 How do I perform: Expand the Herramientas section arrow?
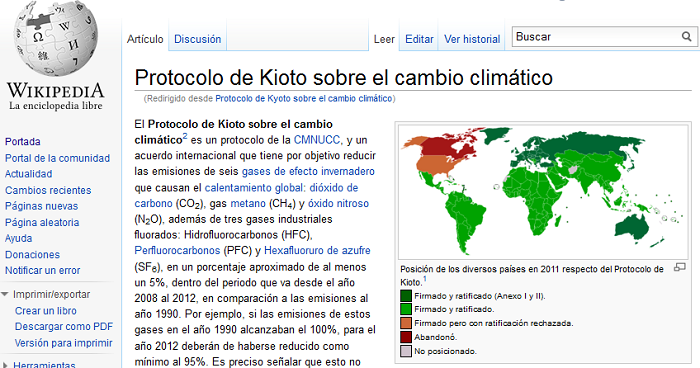click(x=5, y=365)
